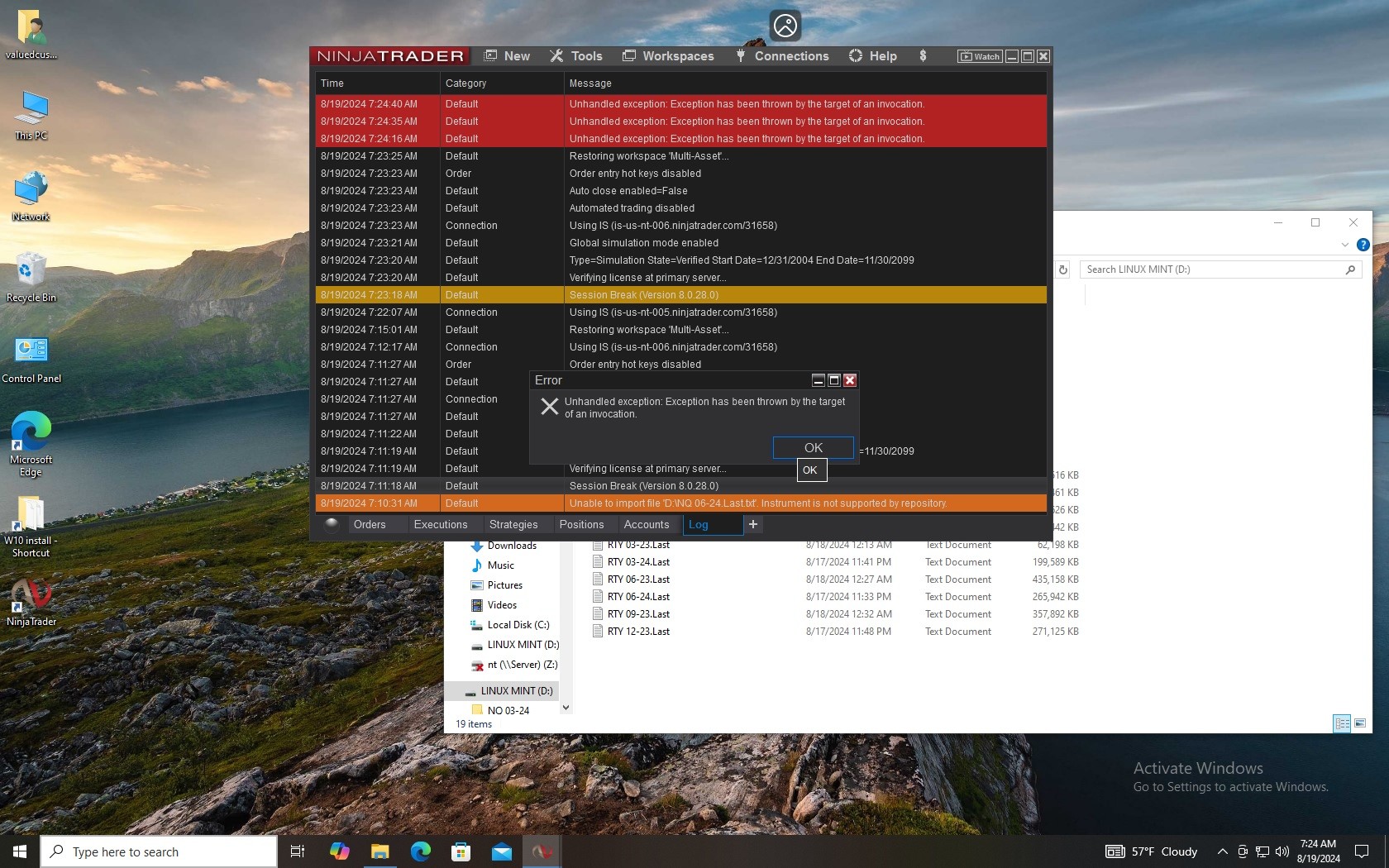
Task: Click the Watch button in NinjaTrader title bar
Action: tap(980, 56)
